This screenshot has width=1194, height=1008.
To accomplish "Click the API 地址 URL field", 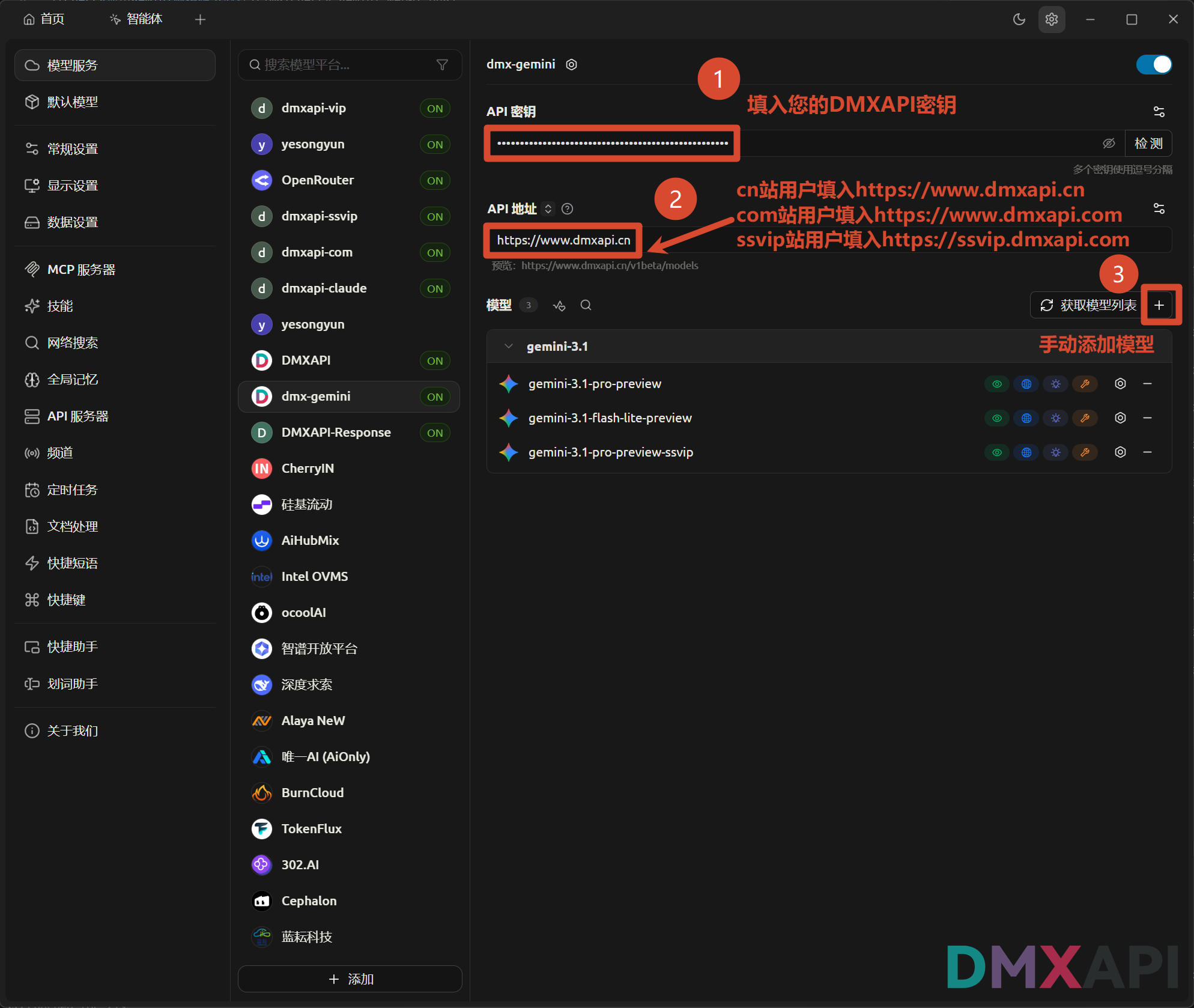I will pos(829,240).
